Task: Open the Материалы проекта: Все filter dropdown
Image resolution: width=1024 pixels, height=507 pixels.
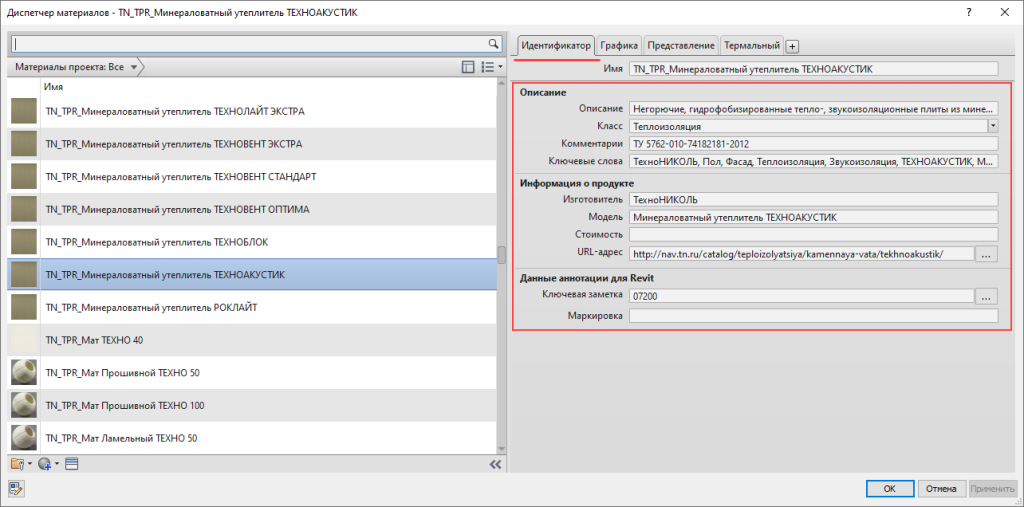Action: (x=76, y=67)
